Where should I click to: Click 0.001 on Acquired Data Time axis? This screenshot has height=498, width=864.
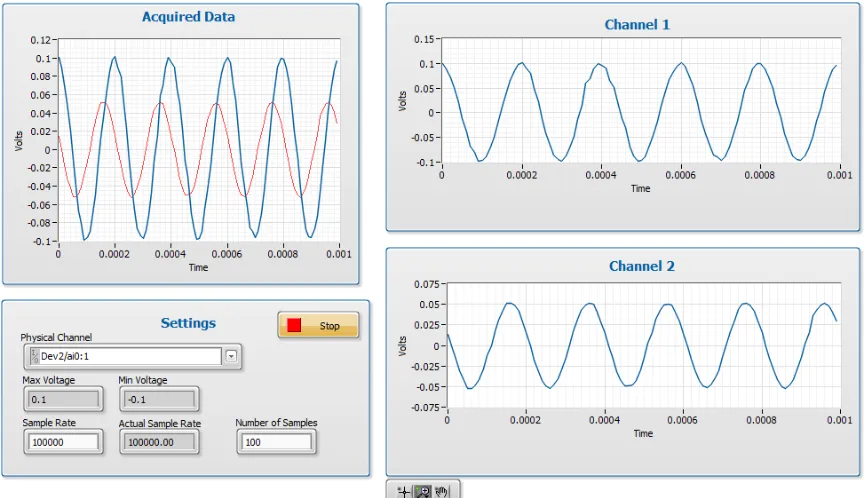pos(338,254)
